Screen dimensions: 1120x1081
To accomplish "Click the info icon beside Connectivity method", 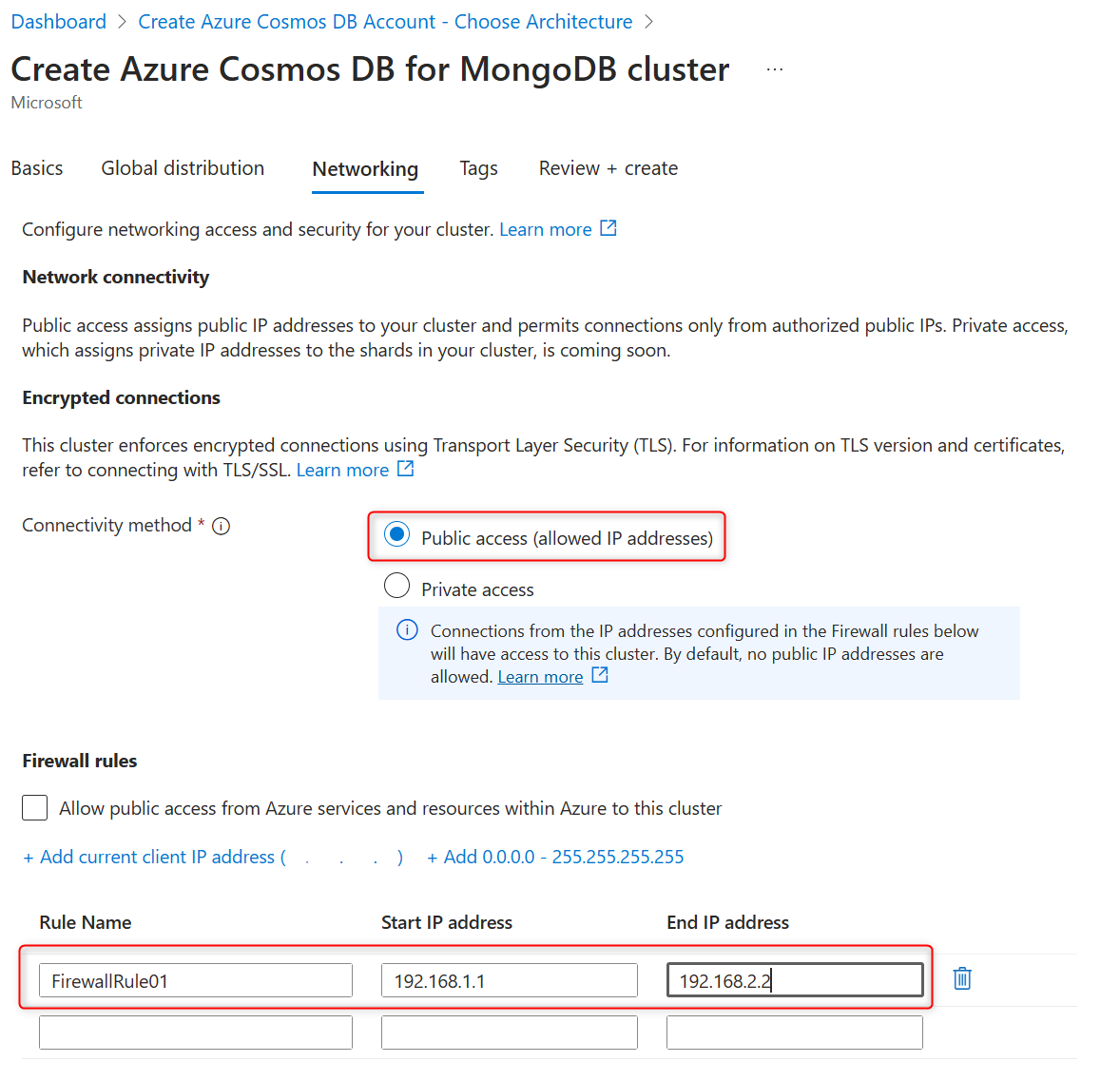I will pyautogui.click(x=221, y=525).
